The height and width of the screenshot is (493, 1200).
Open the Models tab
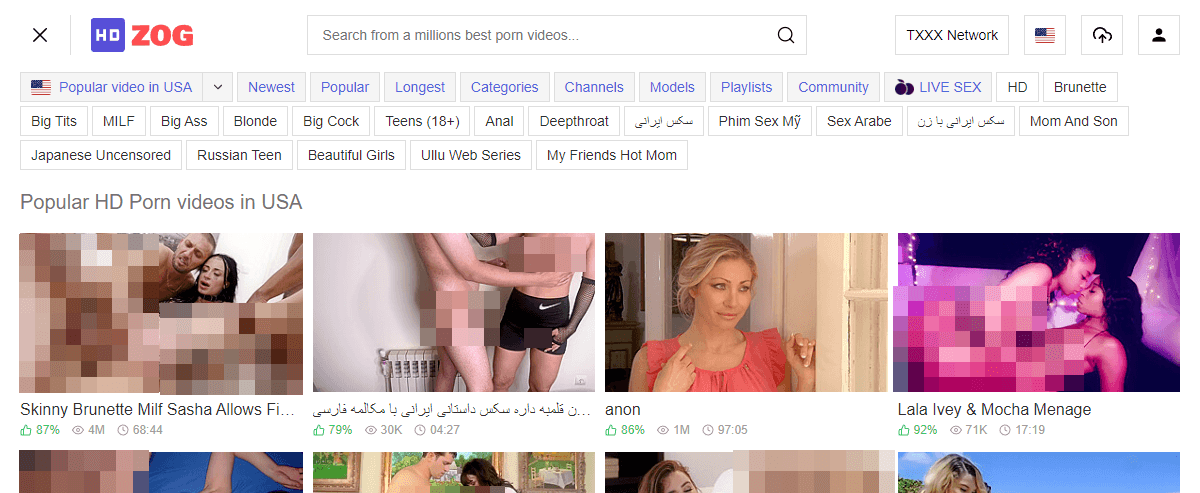click(673, 87)
